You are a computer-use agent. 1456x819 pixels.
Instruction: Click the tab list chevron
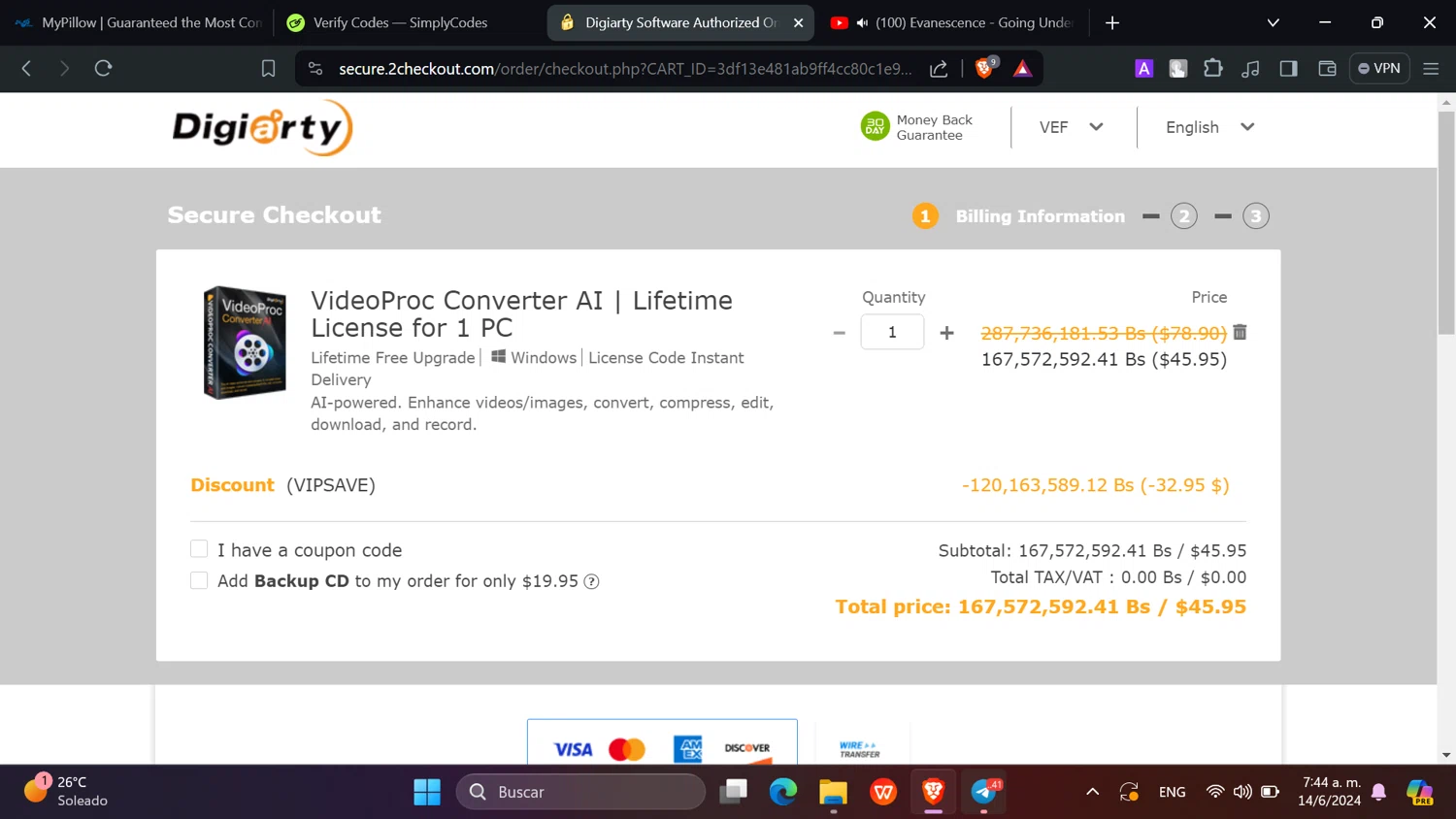(x=1274, y=22)
